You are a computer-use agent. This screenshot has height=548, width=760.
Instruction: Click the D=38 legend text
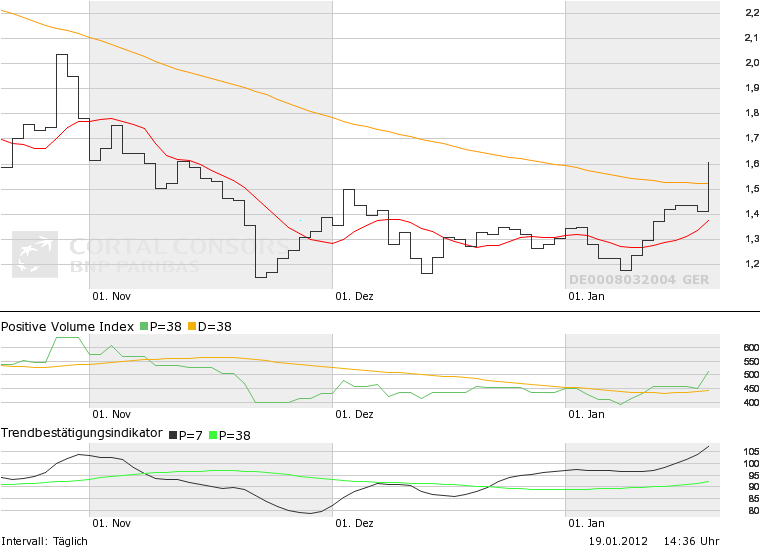215,327
